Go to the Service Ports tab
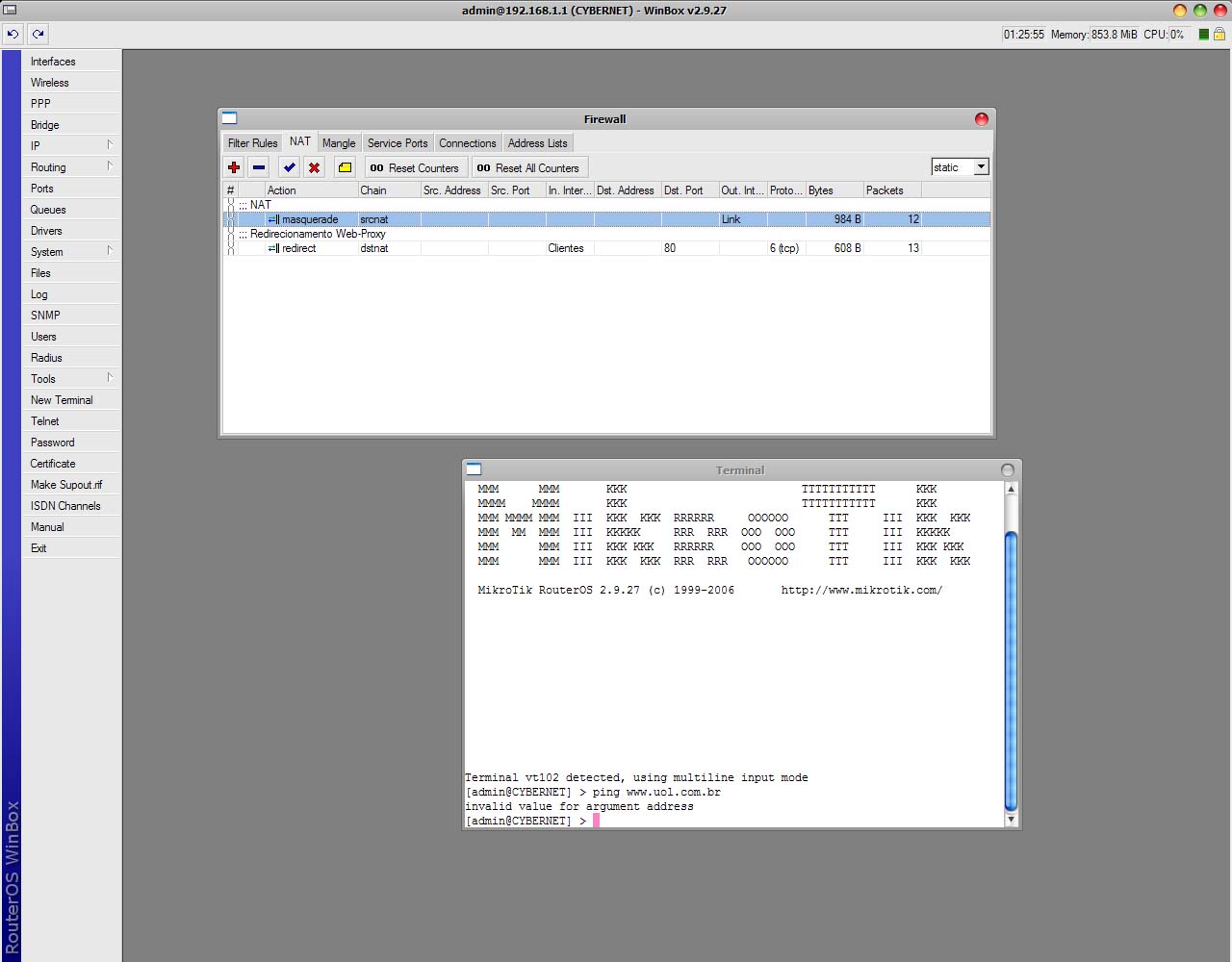Screen dimensions: 1232x962 [x=398, y=143]
